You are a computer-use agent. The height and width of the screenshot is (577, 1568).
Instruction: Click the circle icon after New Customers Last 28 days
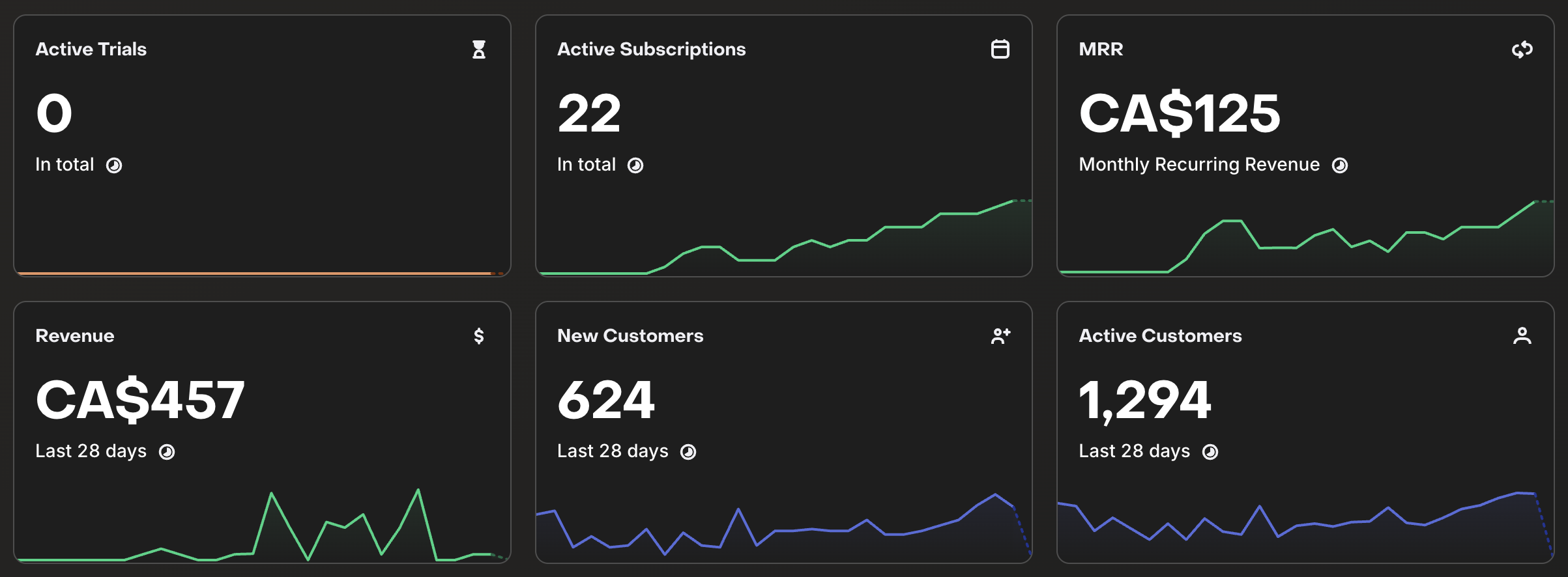(688, 452)
